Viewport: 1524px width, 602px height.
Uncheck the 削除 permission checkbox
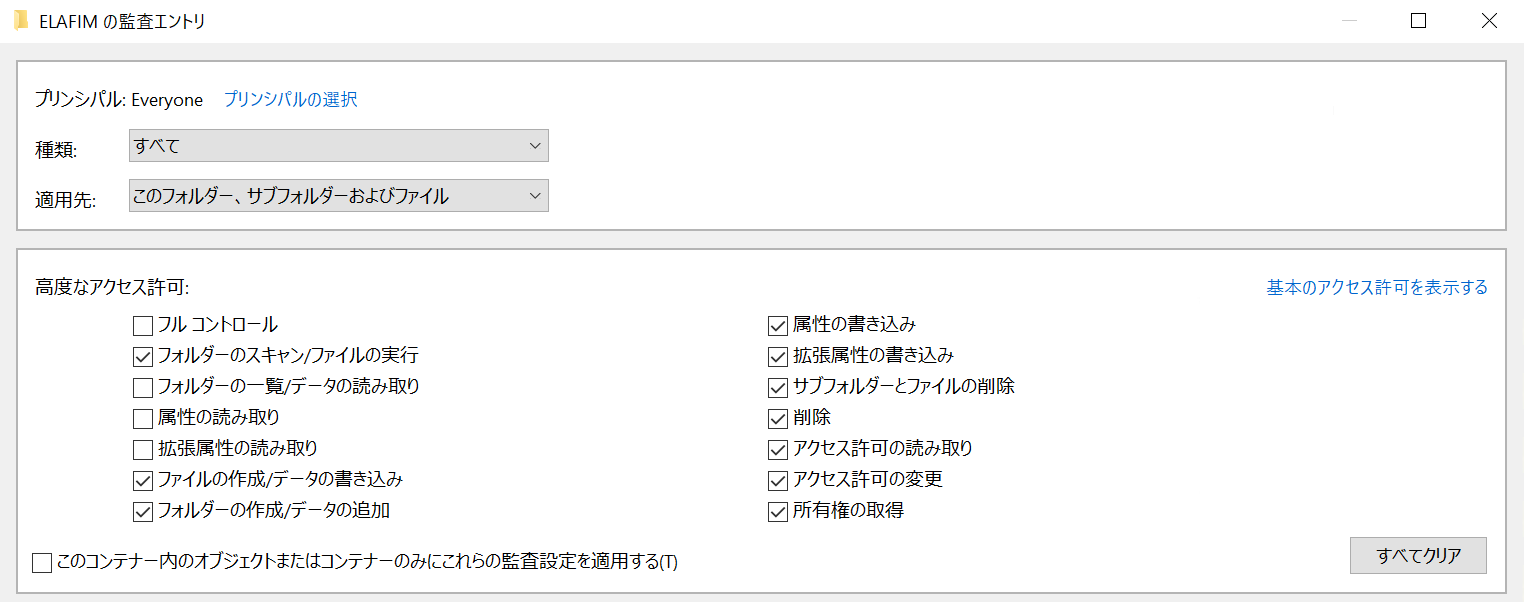(778, 418)
